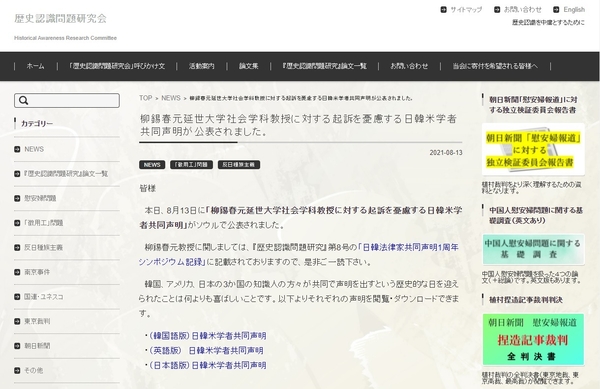Click the arrow icon beside サイトマップ

(x=443, y=10)
